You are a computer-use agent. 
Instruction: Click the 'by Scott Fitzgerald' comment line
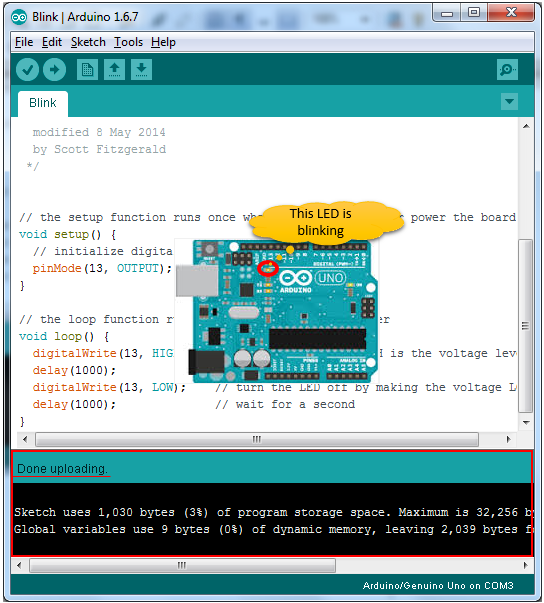pyautogui.click(x=99, y=149)
